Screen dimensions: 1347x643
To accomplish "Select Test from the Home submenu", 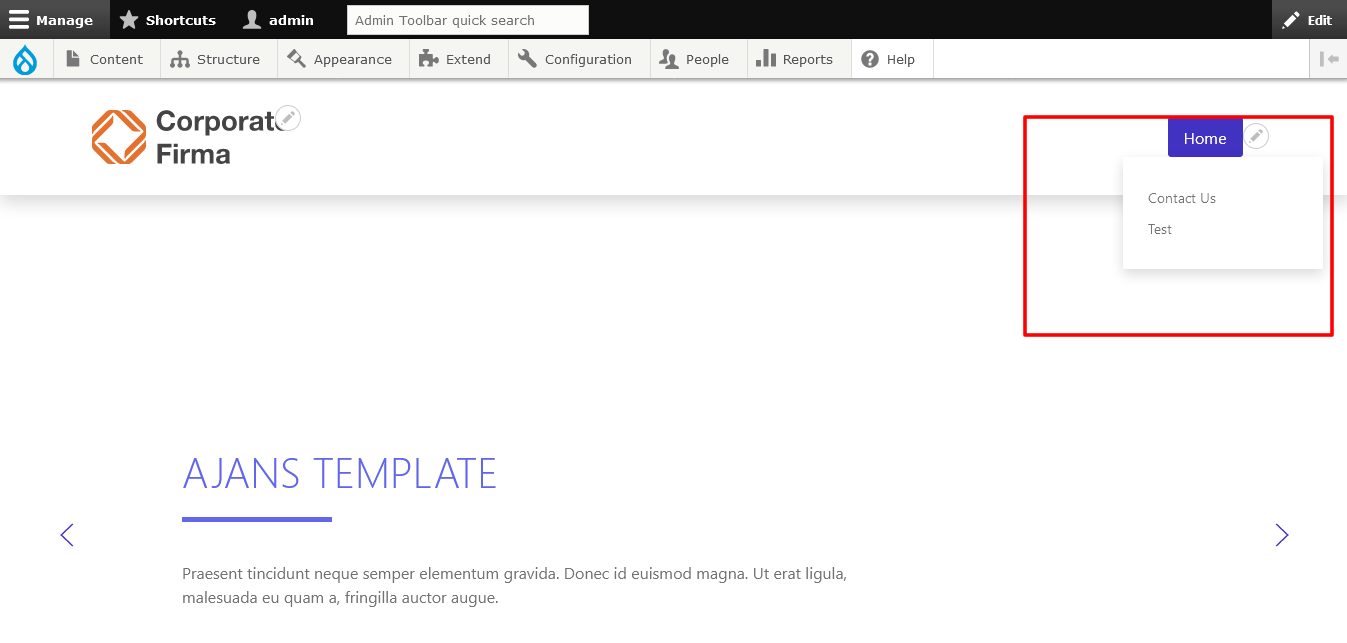I will (x=1159, y=229).
